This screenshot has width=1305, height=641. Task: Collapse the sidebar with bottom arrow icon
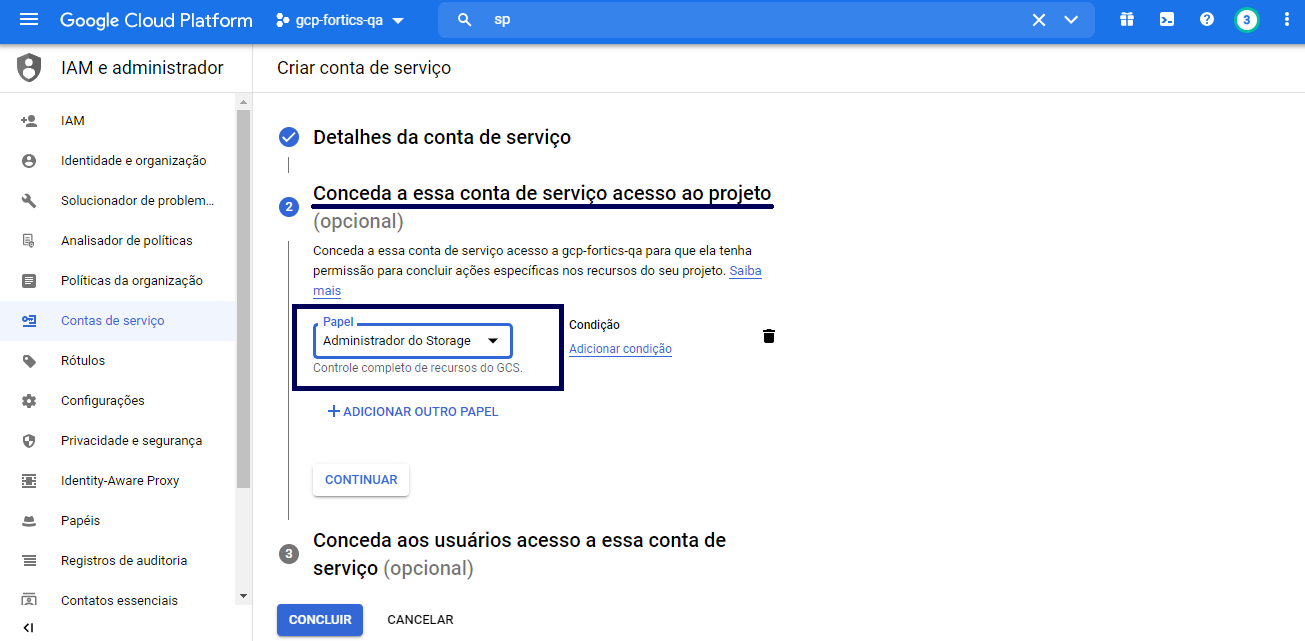(x=28, y=628)
